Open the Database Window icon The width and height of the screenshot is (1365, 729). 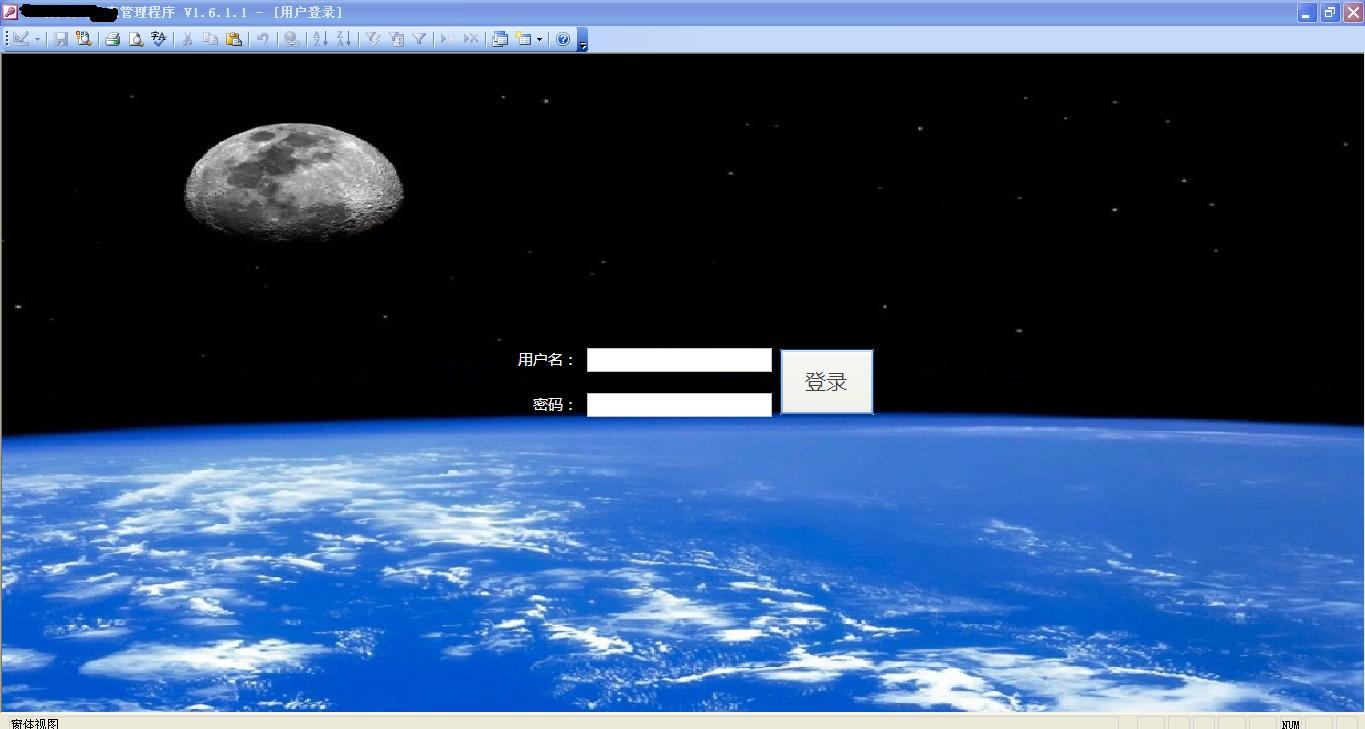pyautogui.click(x=500, y=39)
